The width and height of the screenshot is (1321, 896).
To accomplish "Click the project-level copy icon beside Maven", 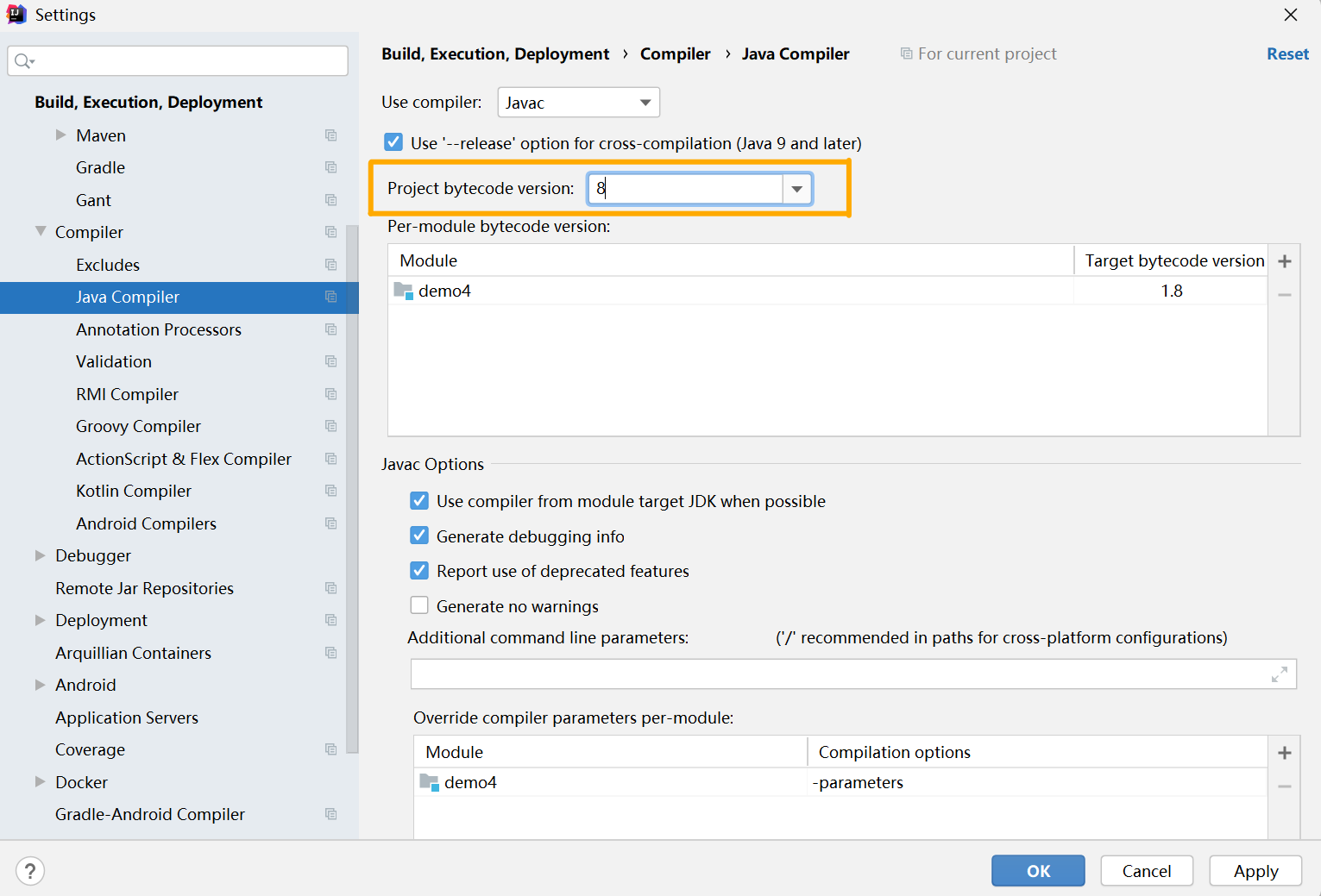I will tap(330, 135).
